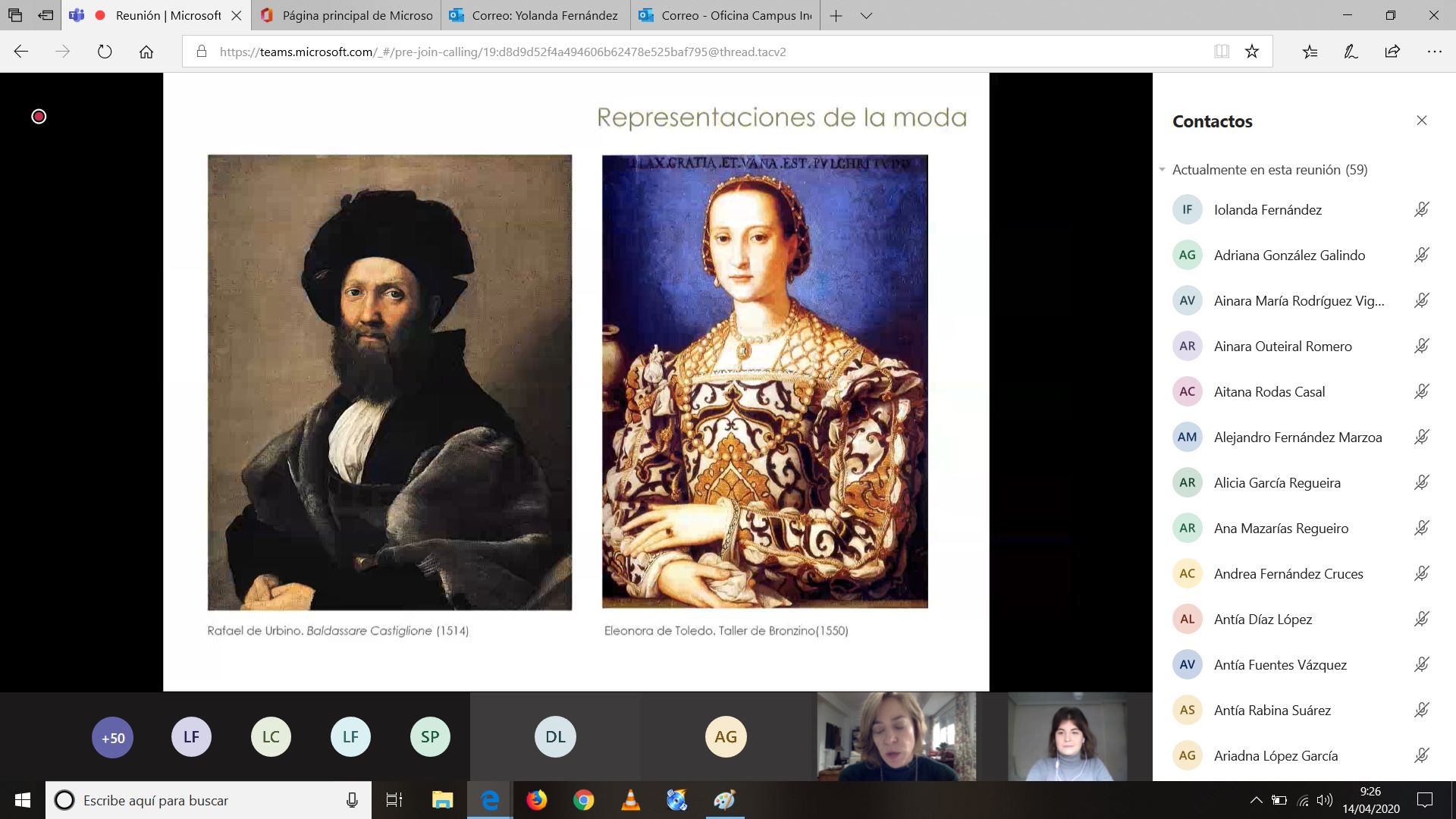Click the AG participant tile in the strip
Image resolution: width=1456 pixels, height=819 pixels.
pos(726,737)
